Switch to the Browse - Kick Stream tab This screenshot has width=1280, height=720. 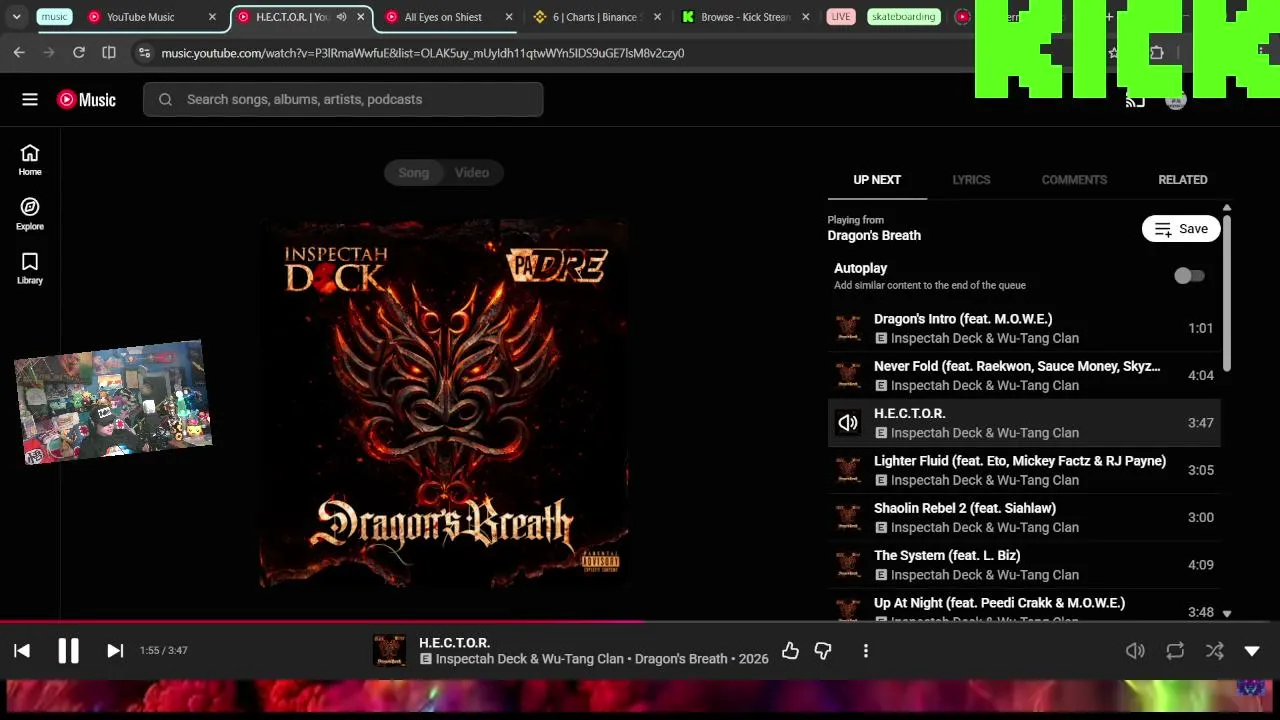746,17
